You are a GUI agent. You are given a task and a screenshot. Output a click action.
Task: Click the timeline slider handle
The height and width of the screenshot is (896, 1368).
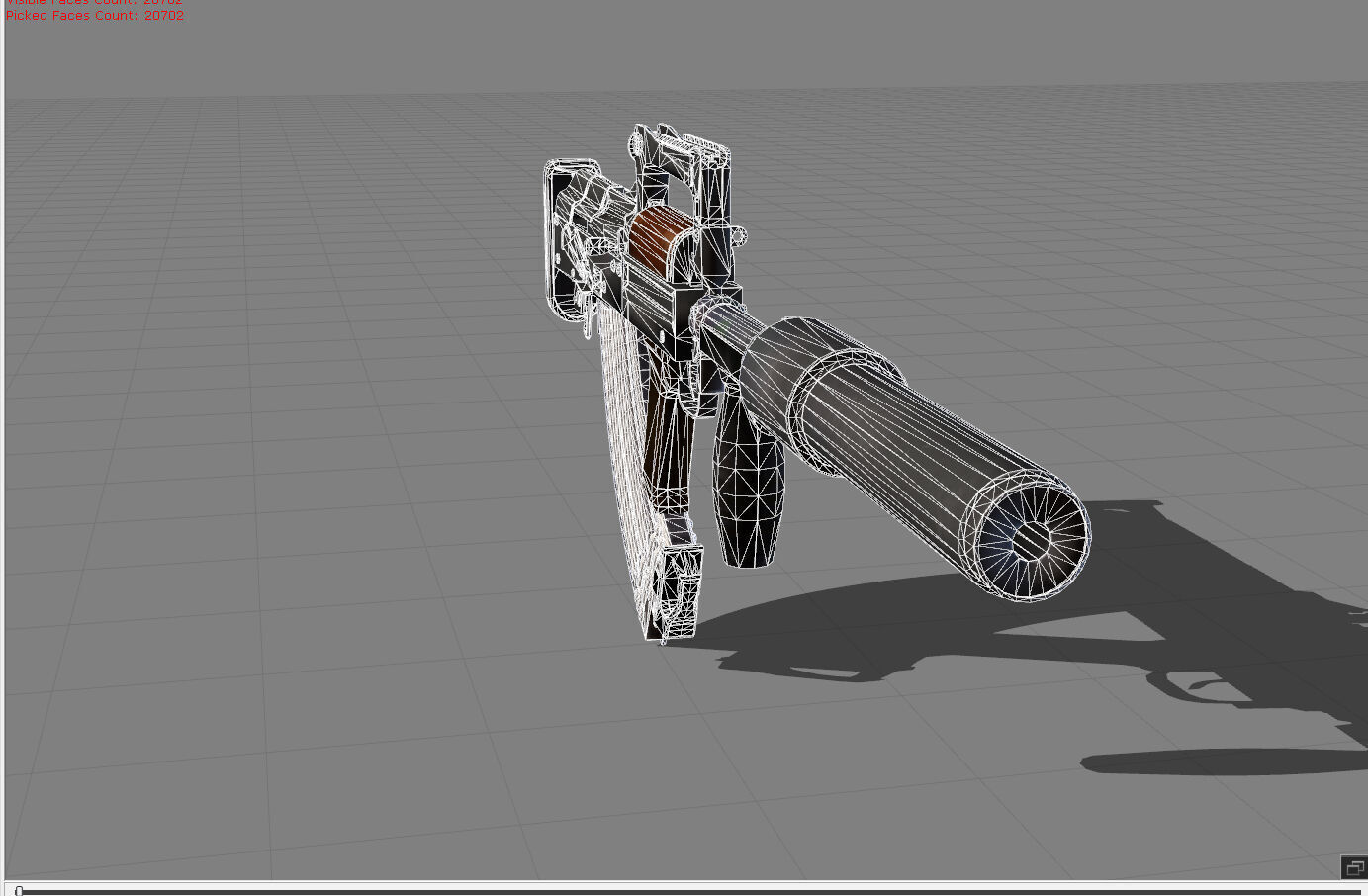coord(19,891)
